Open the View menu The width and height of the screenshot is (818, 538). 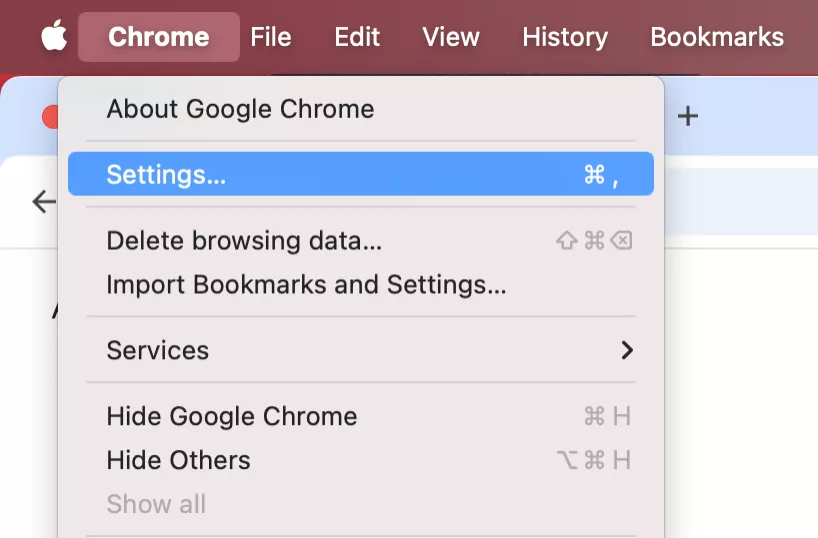[x=451, y=37]
